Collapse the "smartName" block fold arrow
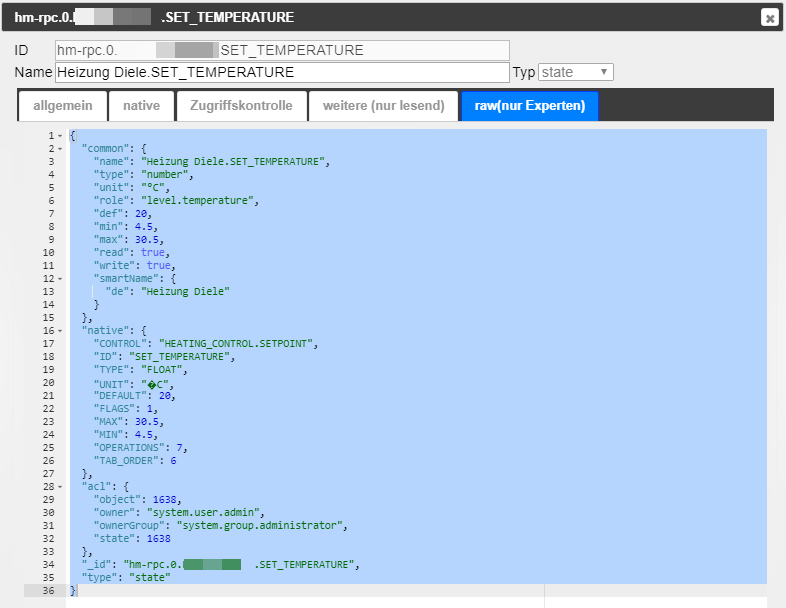The image size is (786, 608). click(60, 278)
